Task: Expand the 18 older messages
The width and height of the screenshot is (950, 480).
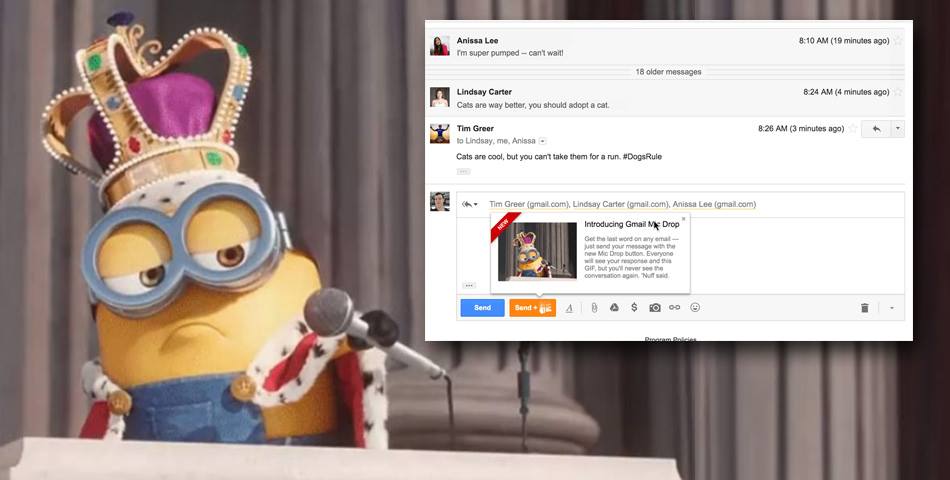Action: (x=668, y=72)
